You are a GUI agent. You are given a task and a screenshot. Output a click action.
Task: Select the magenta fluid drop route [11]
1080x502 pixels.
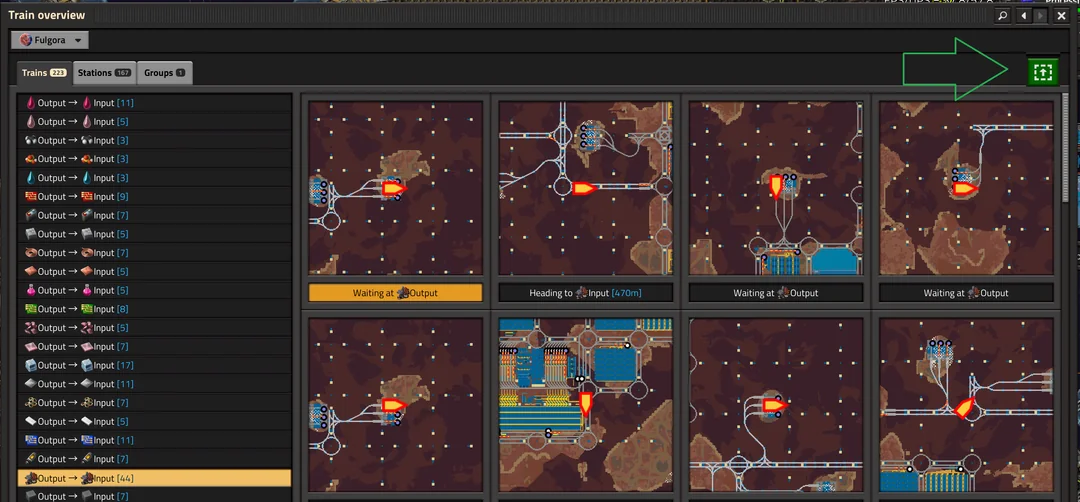coord(154,103)
